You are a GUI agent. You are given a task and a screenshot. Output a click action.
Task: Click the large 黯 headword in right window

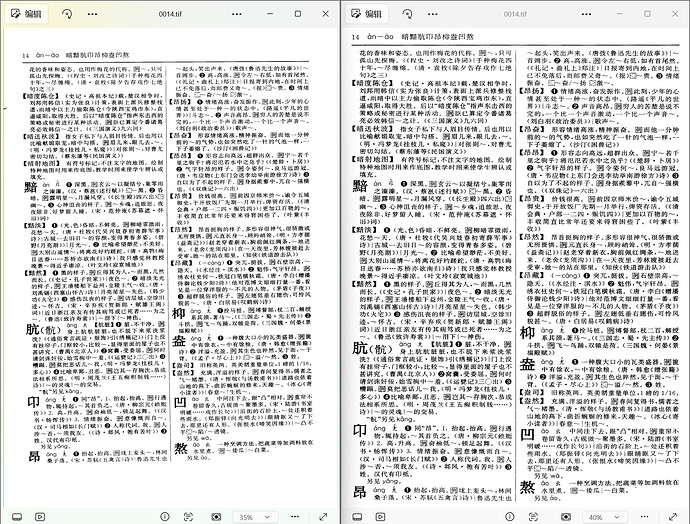[360, 186]
